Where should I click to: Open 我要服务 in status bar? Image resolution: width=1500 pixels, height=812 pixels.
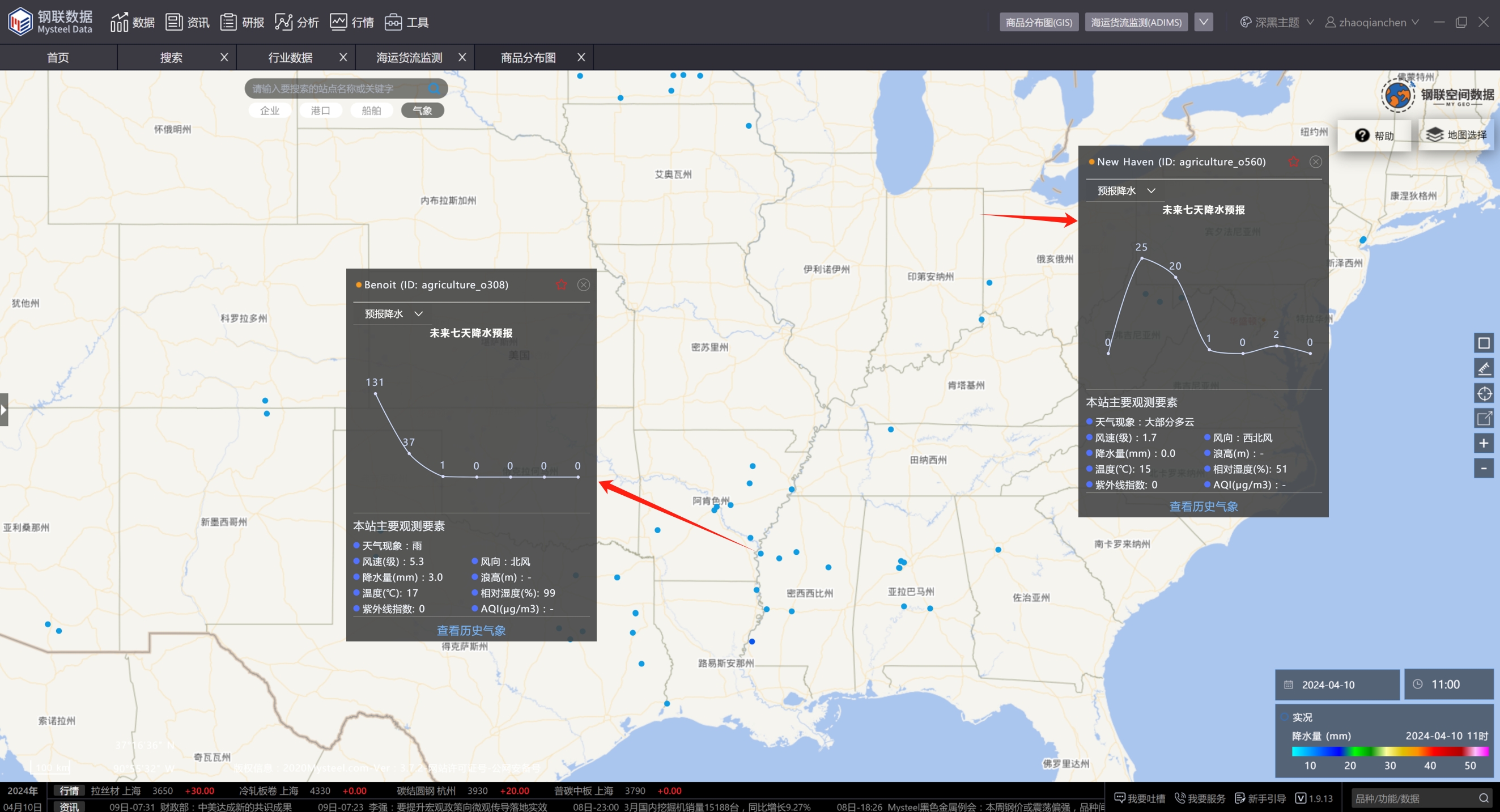(1200, 798)
